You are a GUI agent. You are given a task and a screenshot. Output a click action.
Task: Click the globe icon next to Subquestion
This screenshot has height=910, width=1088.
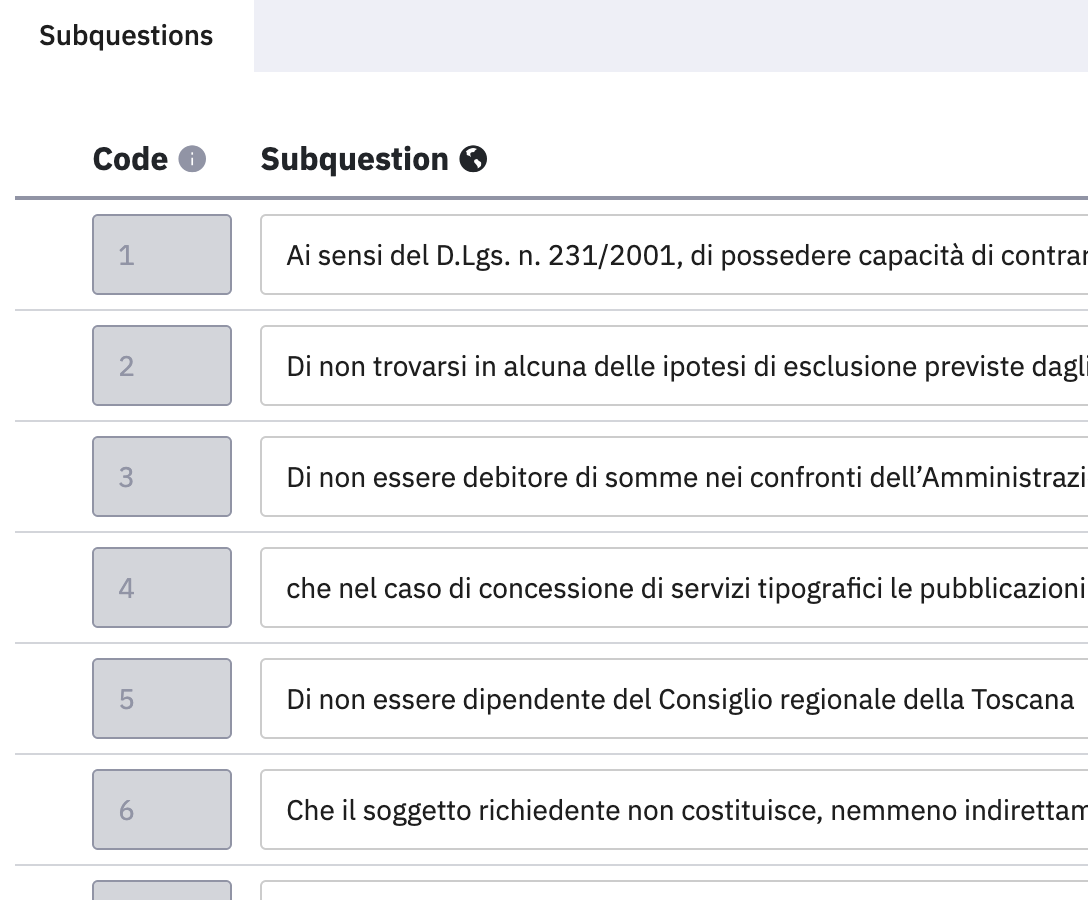coord(474,159)
